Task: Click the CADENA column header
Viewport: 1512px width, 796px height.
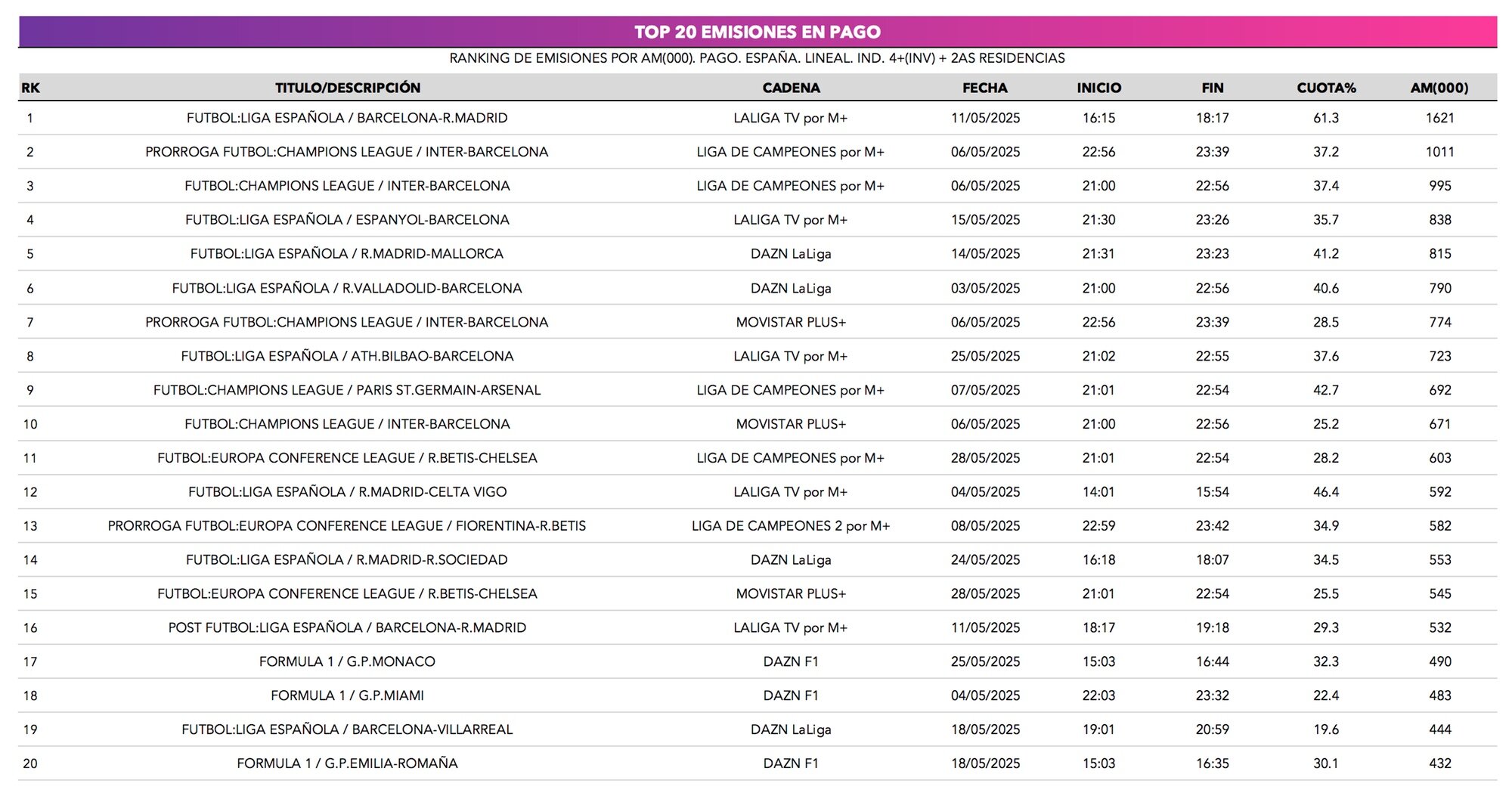Action: [x=791, y=88]
